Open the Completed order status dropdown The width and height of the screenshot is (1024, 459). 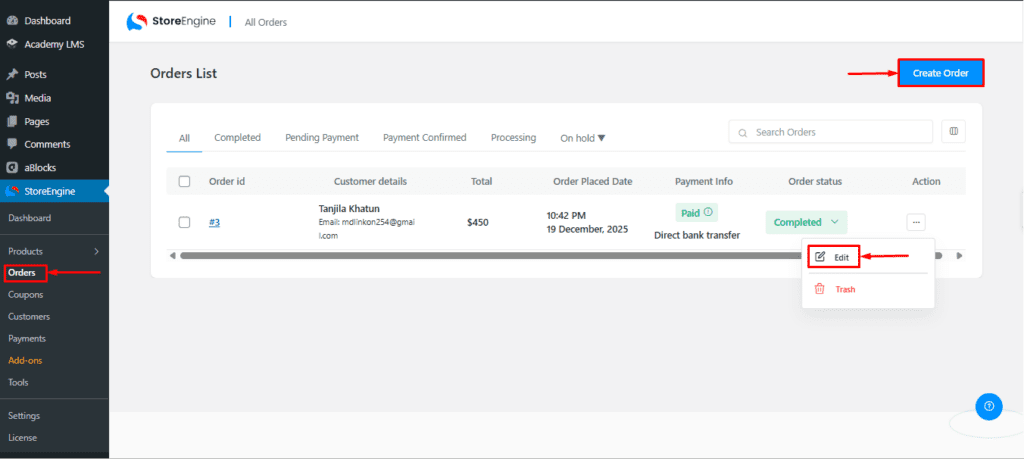pyautogui.click(x=806, y=222)
